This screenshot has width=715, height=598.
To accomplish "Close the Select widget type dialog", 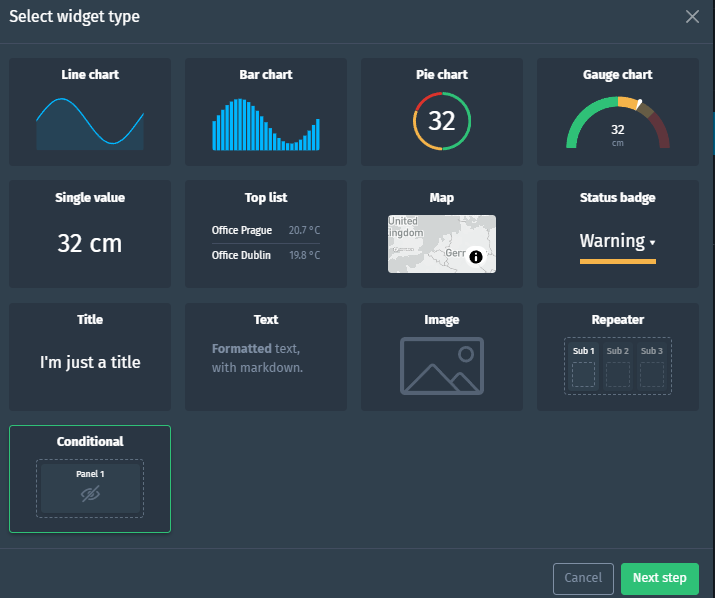I will point(692,16).
